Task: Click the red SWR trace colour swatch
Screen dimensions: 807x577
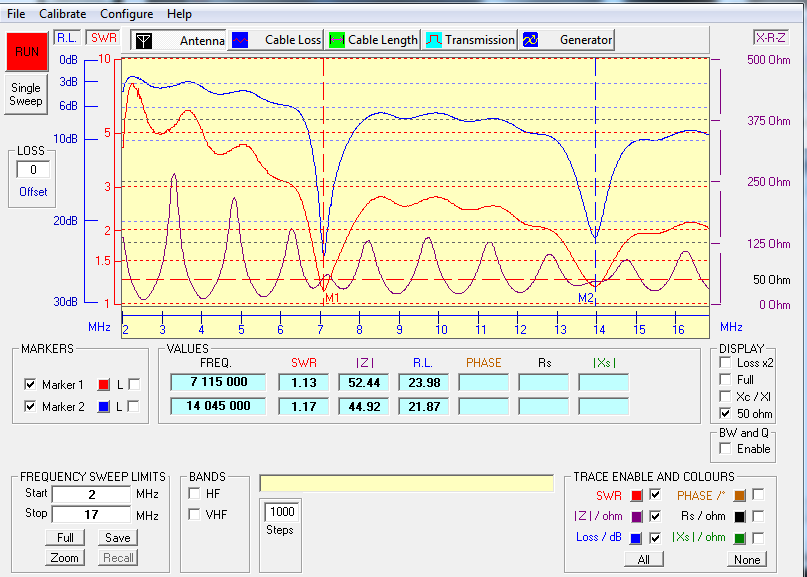Action: coord(636,495)
